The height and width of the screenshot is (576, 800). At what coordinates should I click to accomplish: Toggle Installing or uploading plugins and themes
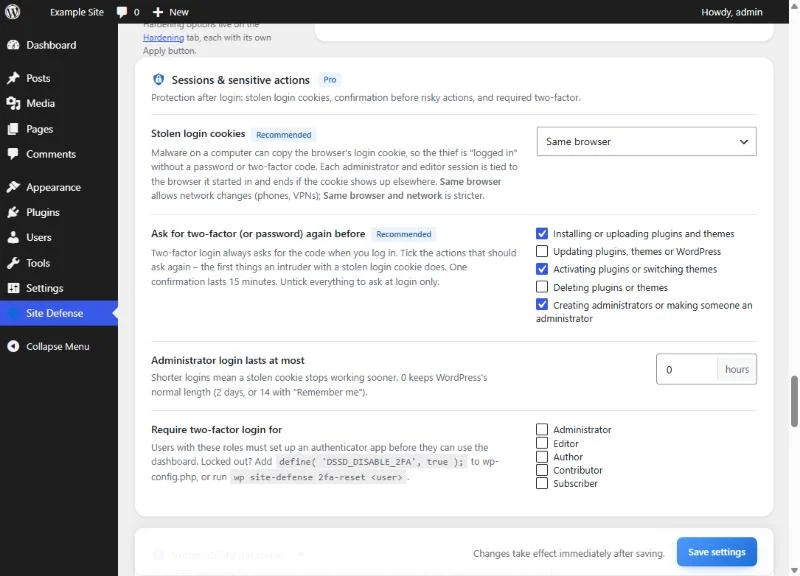[x=542, y=233]
